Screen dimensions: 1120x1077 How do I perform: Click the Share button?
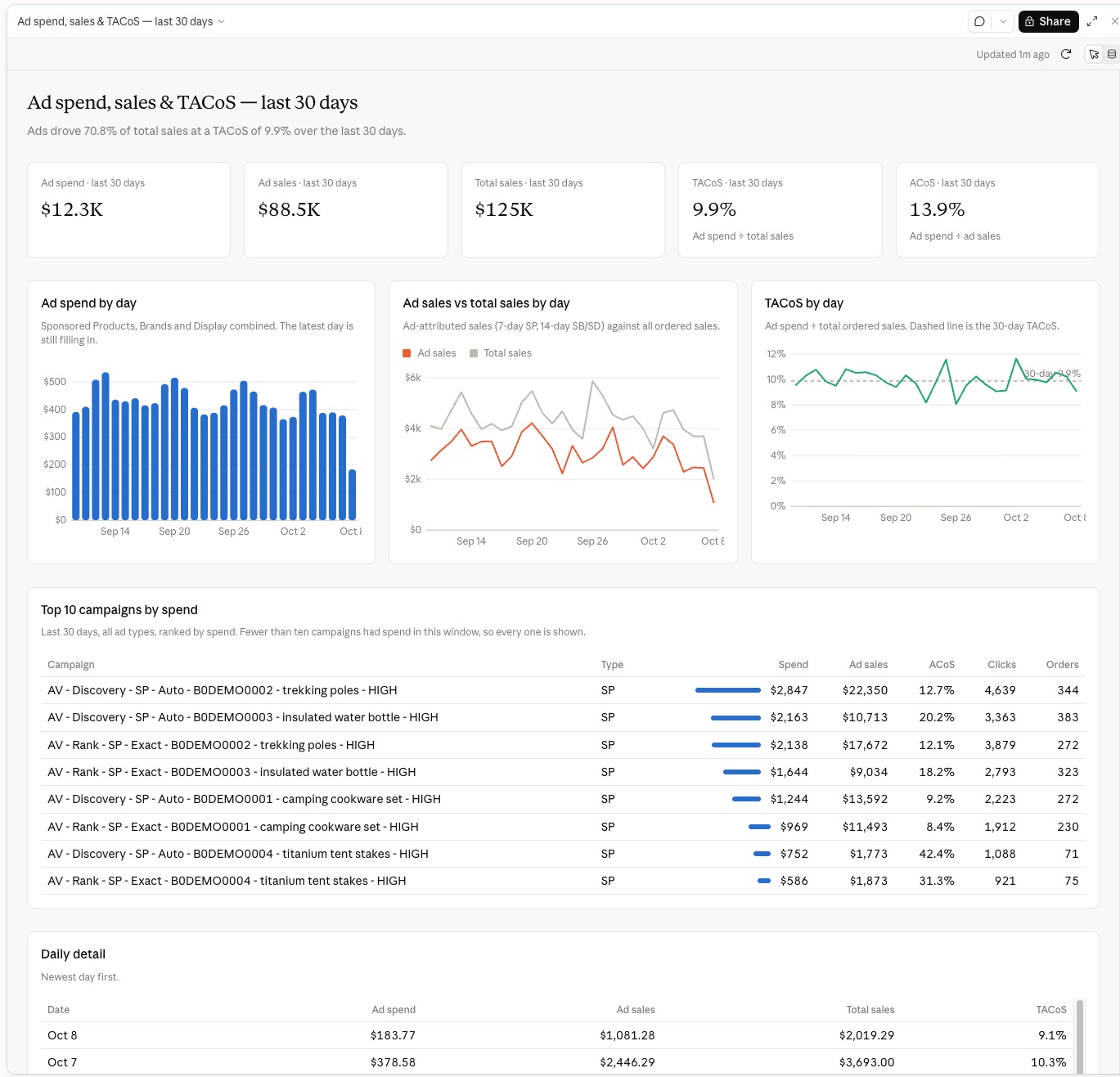(x=1048, y=21)
